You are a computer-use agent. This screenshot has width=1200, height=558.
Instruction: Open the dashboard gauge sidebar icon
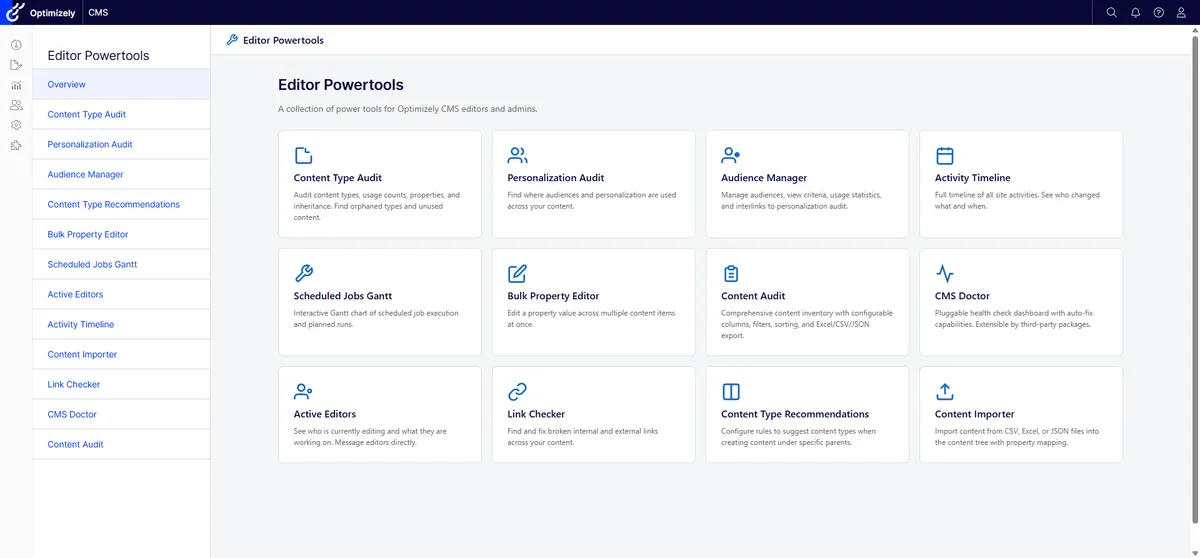click(x=16, y=45)
